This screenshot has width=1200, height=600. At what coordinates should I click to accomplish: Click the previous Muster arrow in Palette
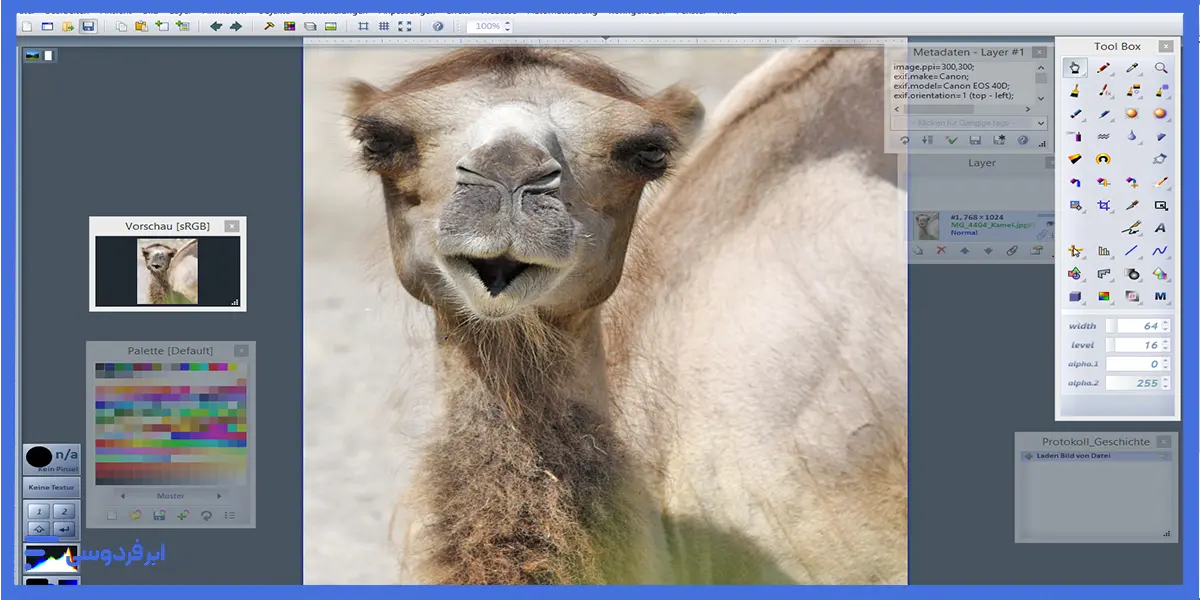(123, 496)
